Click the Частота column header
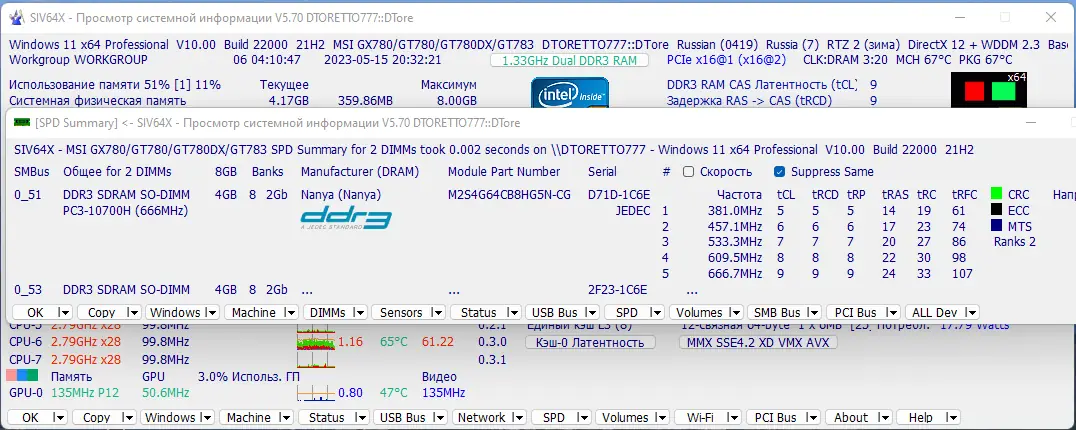The image size is (1076, 430). [x=739, y=195]
